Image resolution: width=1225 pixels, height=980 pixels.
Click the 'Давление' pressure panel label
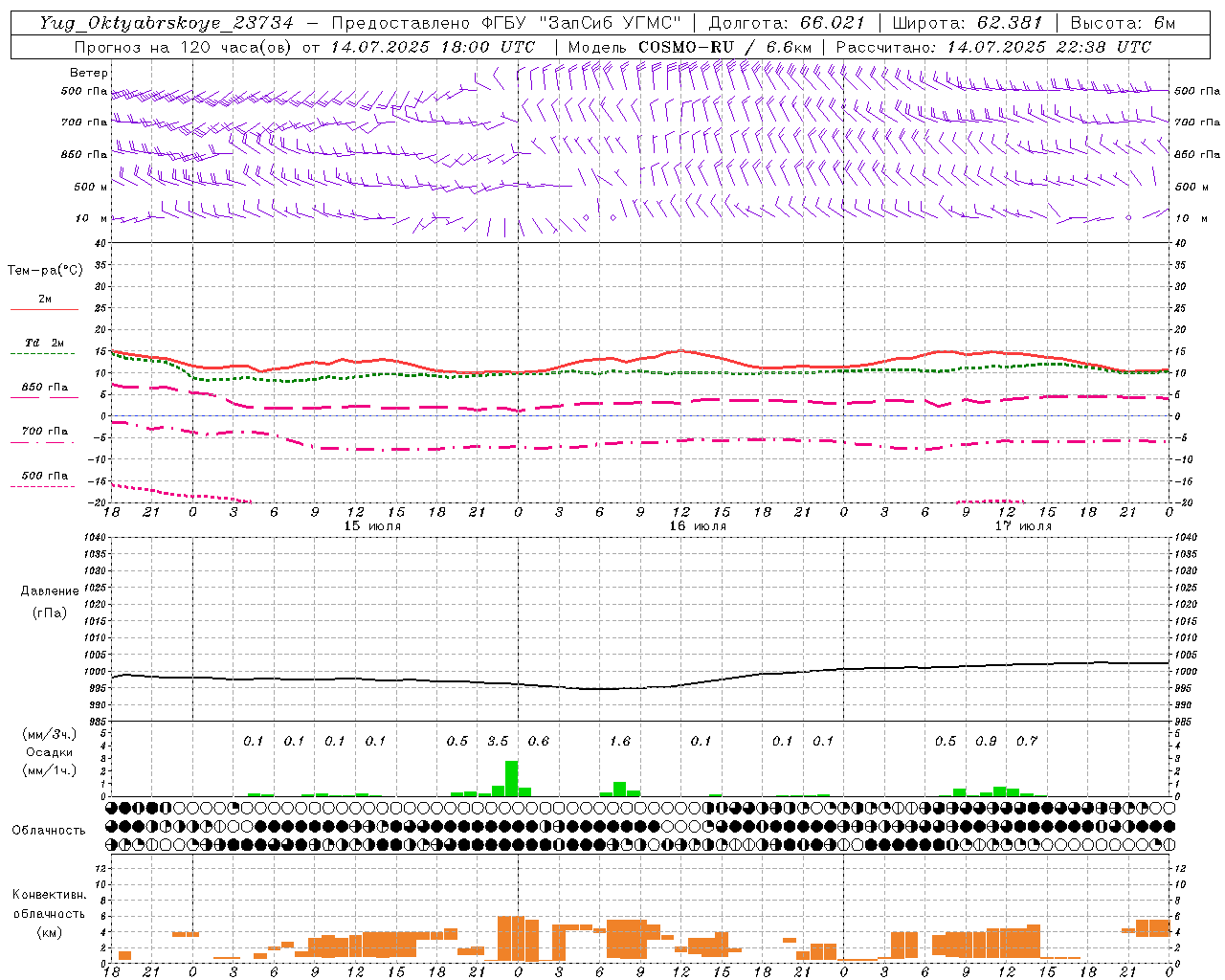50,591
